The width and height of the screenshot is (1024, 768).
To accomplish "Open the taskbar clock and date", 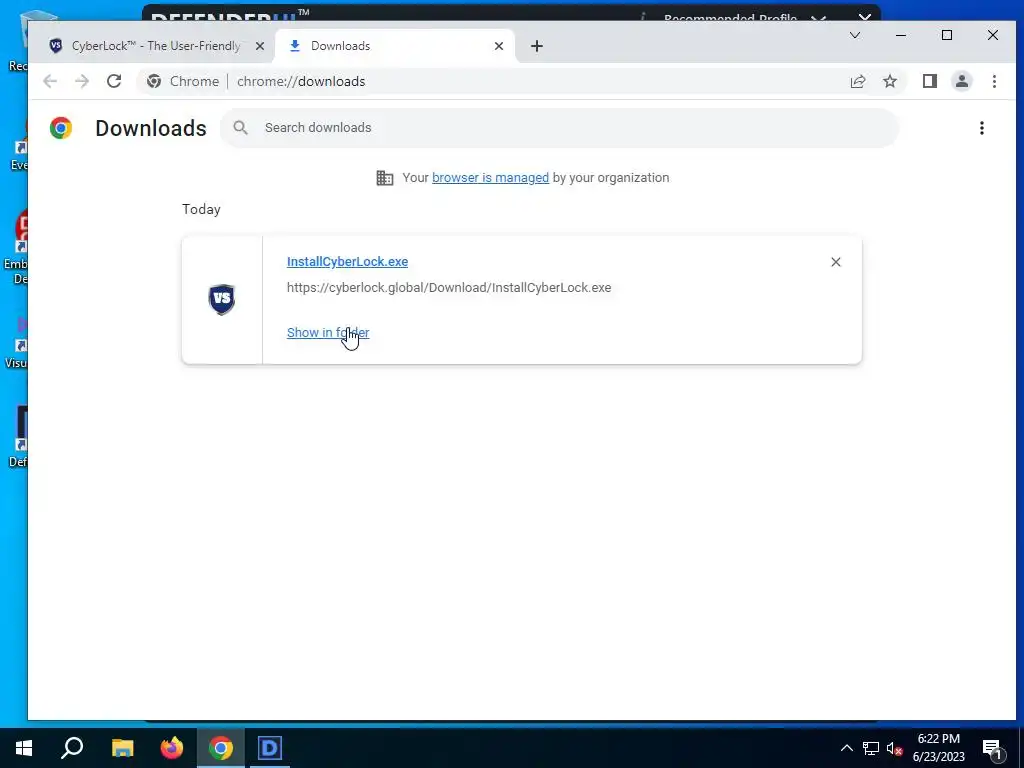I will [938, 748].
